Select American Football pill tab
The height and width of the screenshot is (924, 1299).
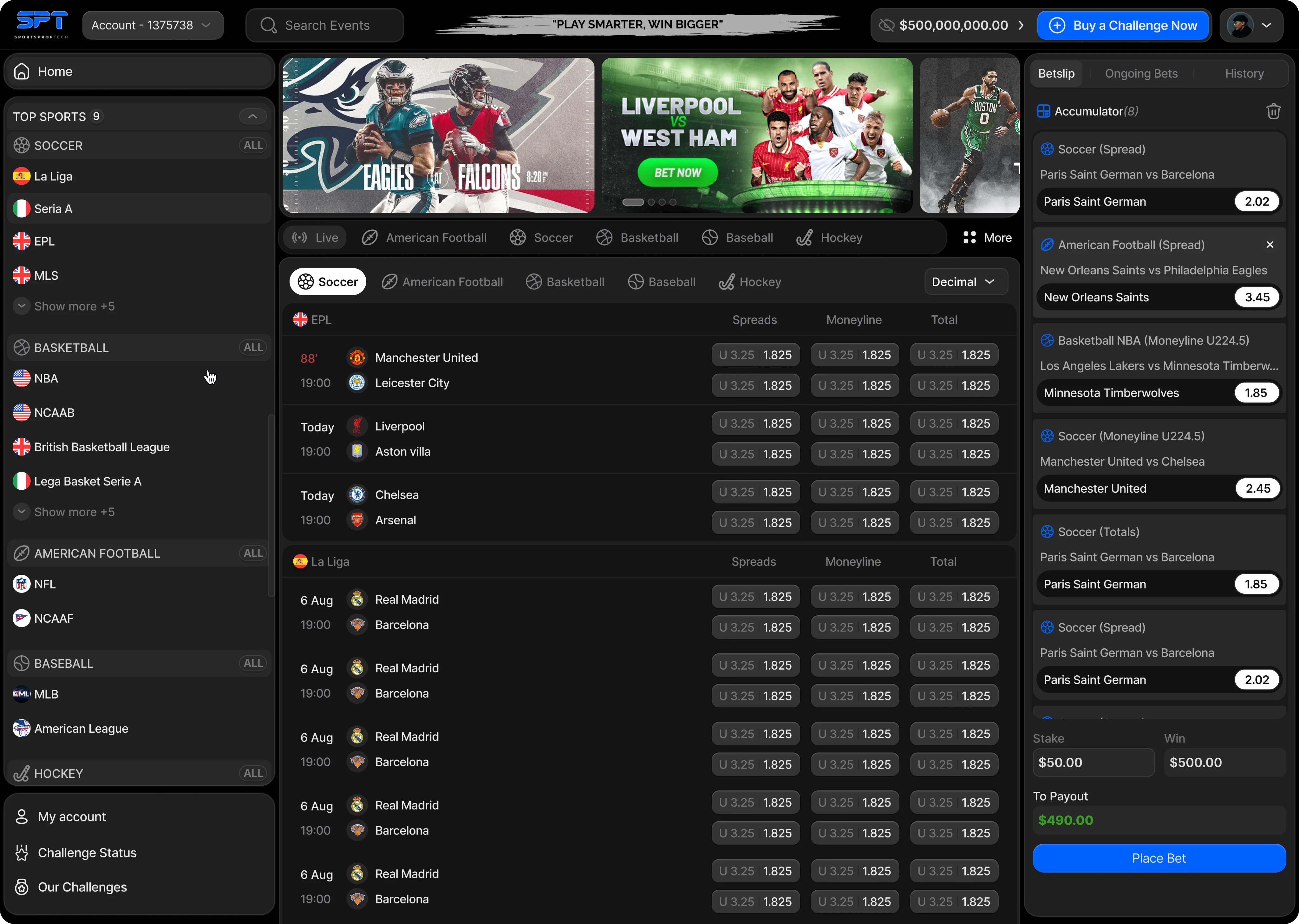click(442, 282)
